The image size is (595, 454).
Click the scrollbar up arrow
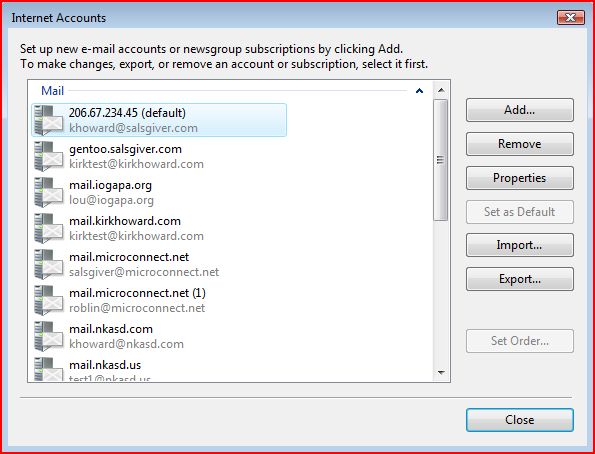[441, 90]
